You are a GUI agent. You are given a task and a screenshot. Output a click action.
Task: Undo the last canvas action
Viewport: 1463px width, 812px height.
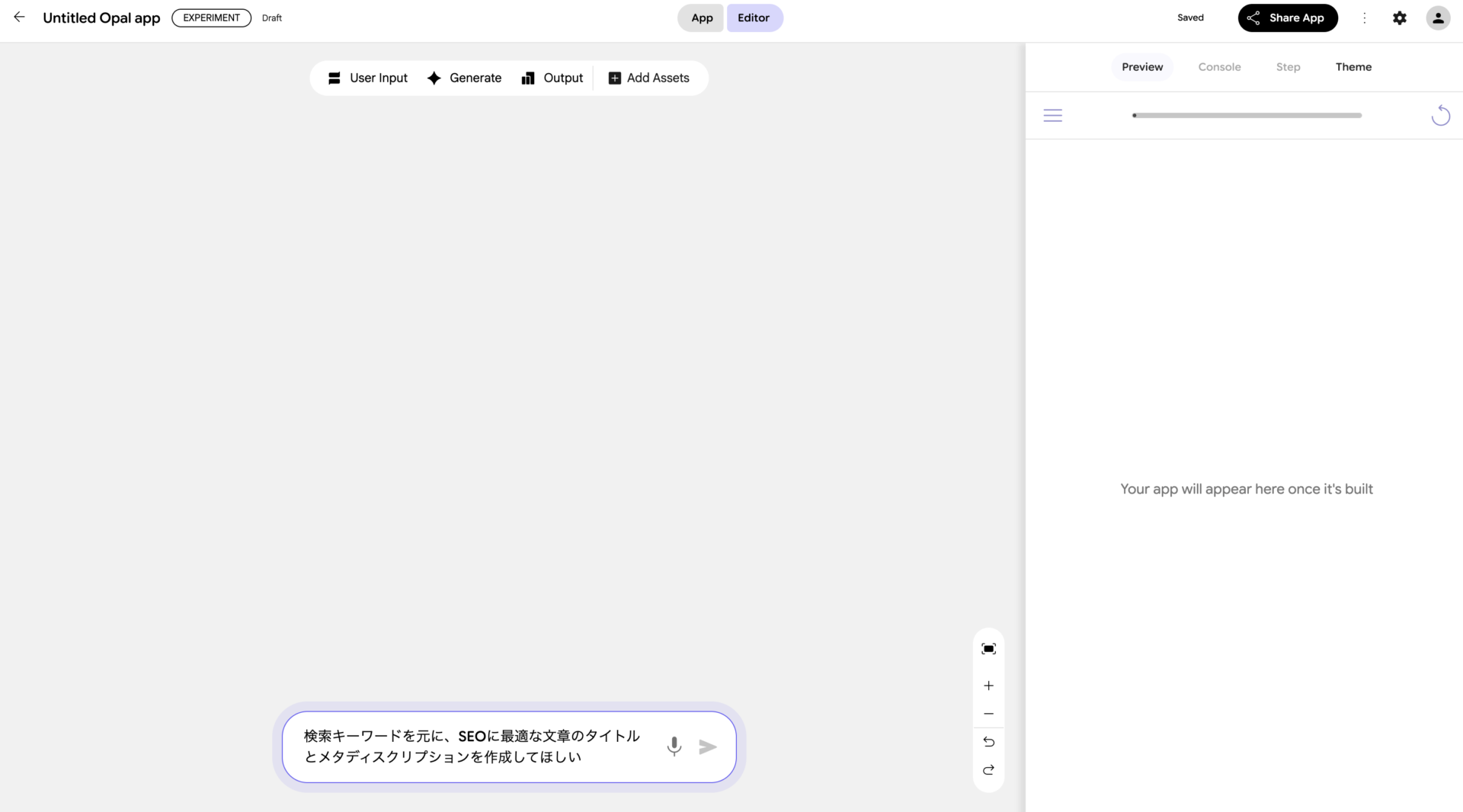tap(988, 742)
